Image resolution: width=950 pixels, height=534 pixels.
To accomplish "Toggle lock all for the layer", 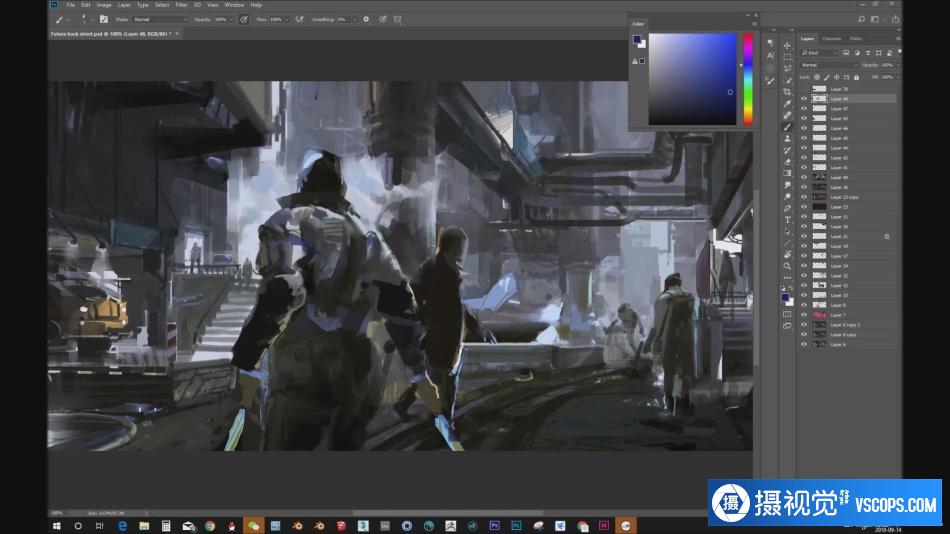I will tap(856, 77).
